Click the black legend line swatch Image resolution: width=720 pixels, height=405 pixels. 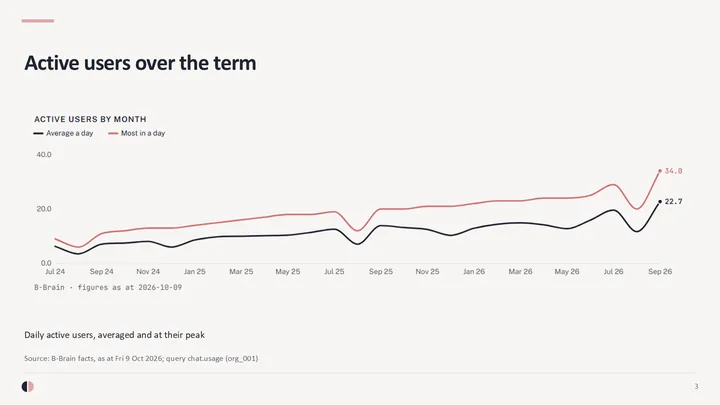39,133
